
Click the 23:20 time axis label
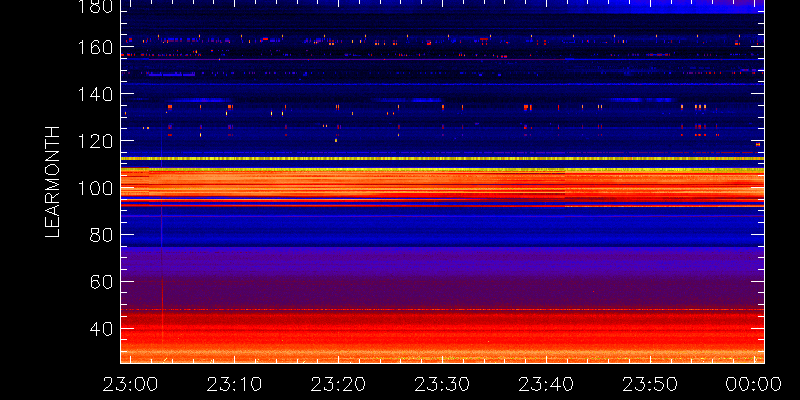pyautogui.click(x=338, y=385)
